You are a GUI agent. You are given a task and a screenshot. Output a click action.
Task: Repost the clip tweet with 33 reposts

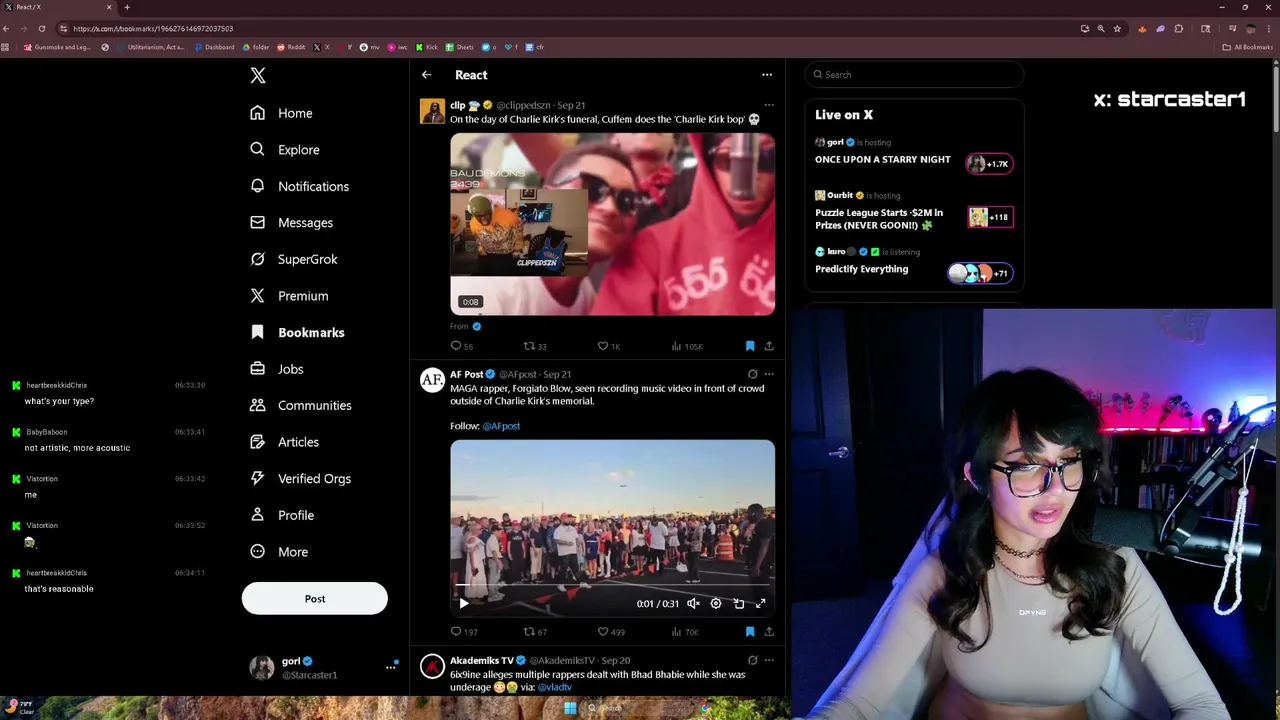pyautogui.click(x=535, y=346)
